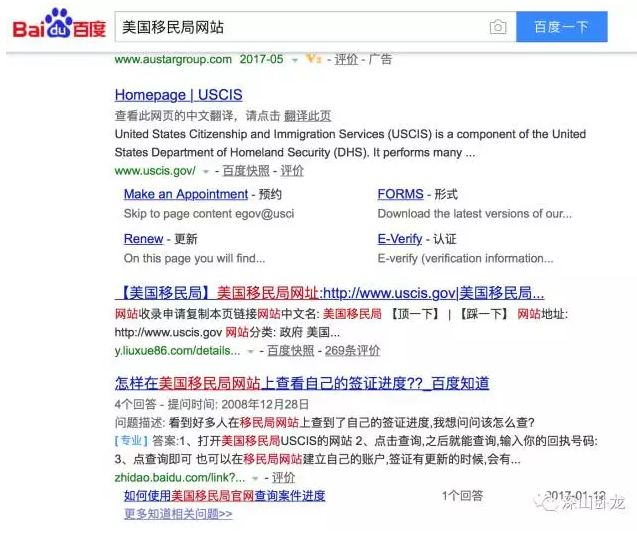Open image search via the camera icon
This screenshot has height=541, width=637.
(498, 28)
